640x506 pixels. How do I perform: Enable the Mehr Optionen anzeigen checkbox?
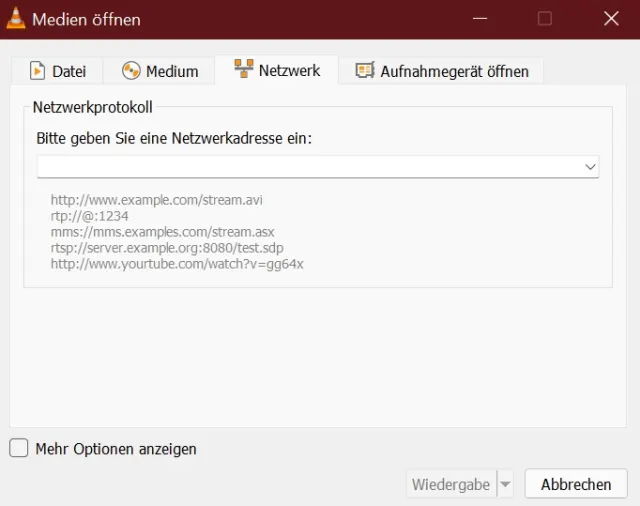(x=19, y=449)
